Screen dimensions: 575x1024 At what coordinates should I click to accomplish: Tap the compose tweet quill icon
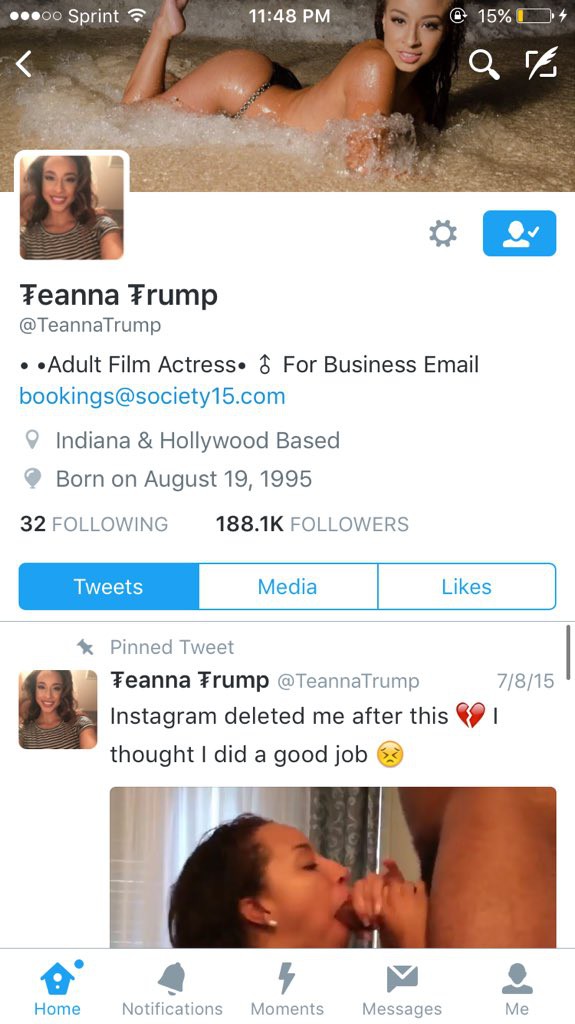tap(542, 64)
